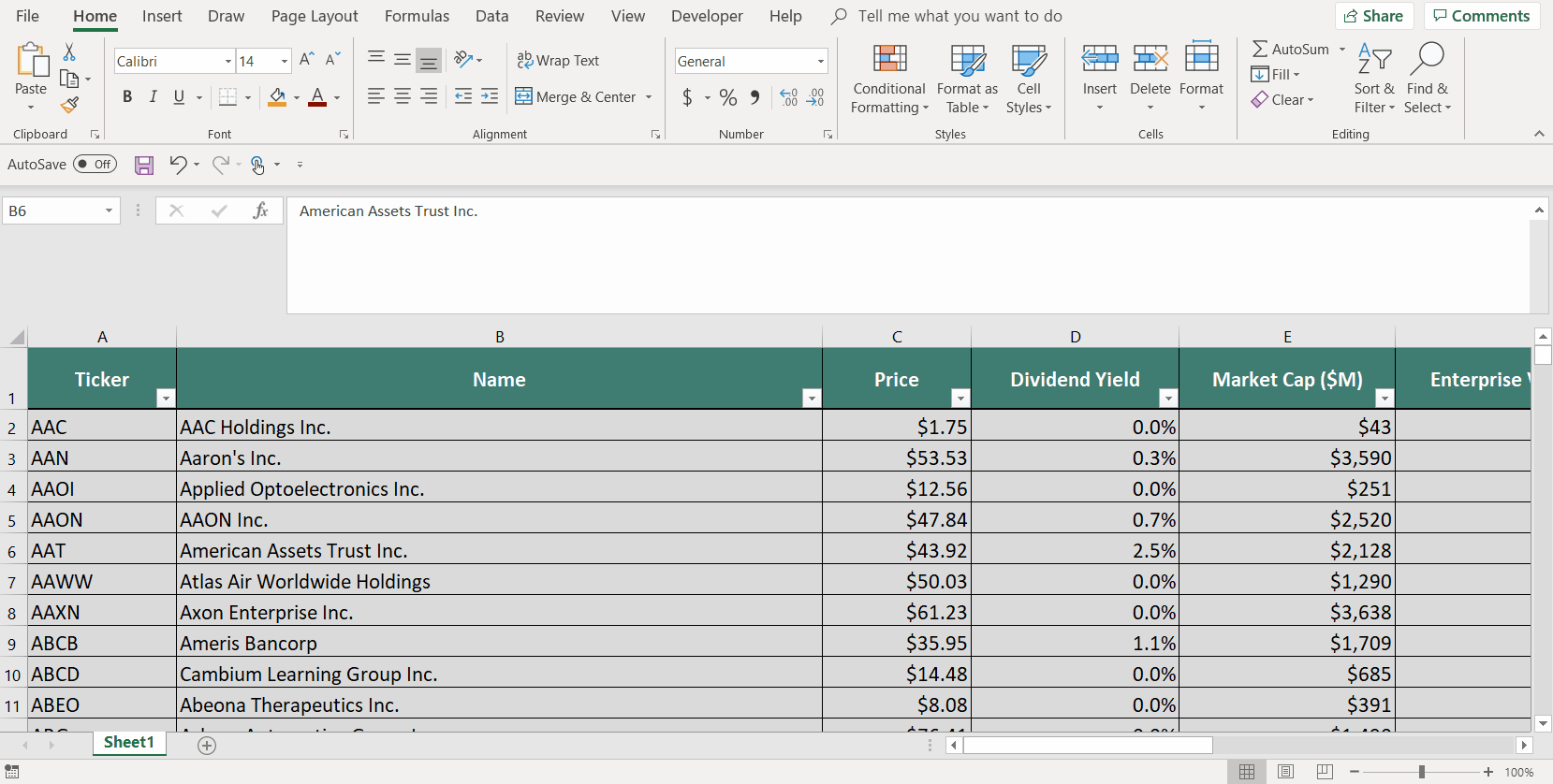
Task: Click the Insert Function fx icon
Action: point(260,211)
